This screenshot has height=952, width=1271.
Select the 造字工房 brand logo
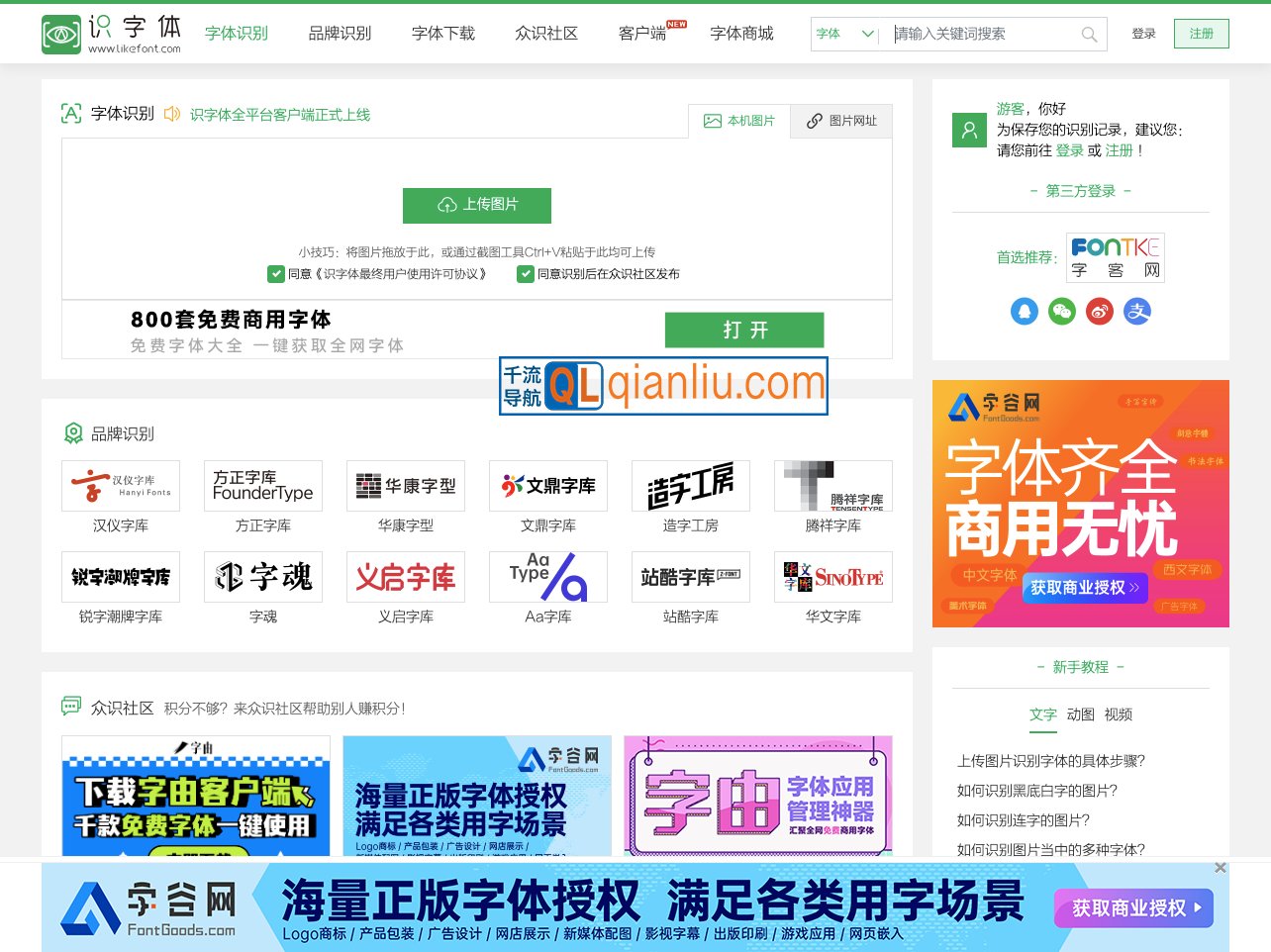[690, 485]
